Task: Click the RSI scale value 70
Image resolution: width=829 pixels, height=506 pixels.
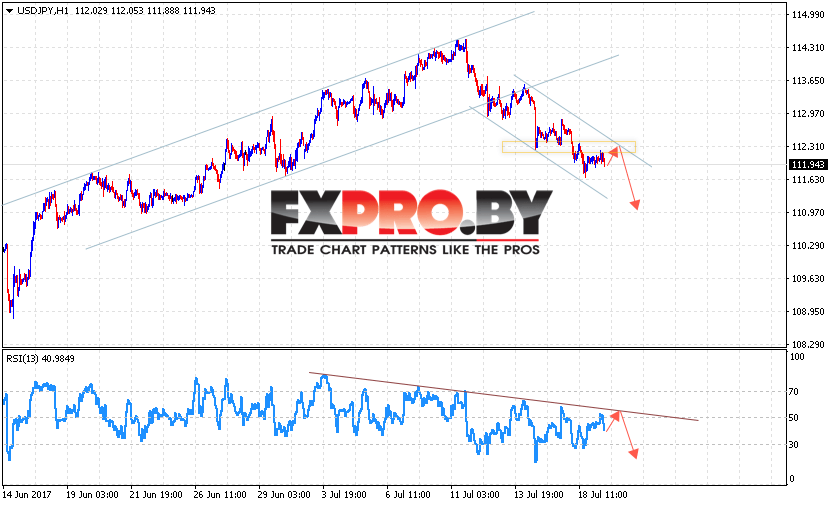Action: coord(794,392)
